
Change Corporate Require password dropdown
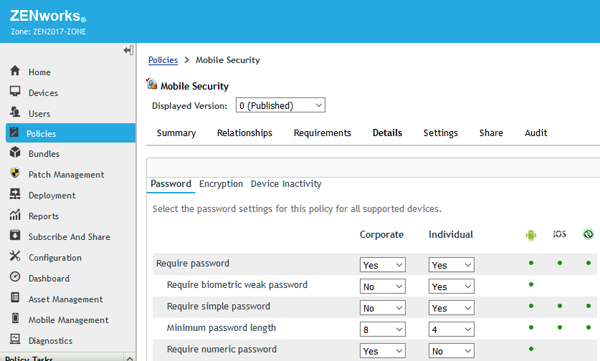point(383,265)
